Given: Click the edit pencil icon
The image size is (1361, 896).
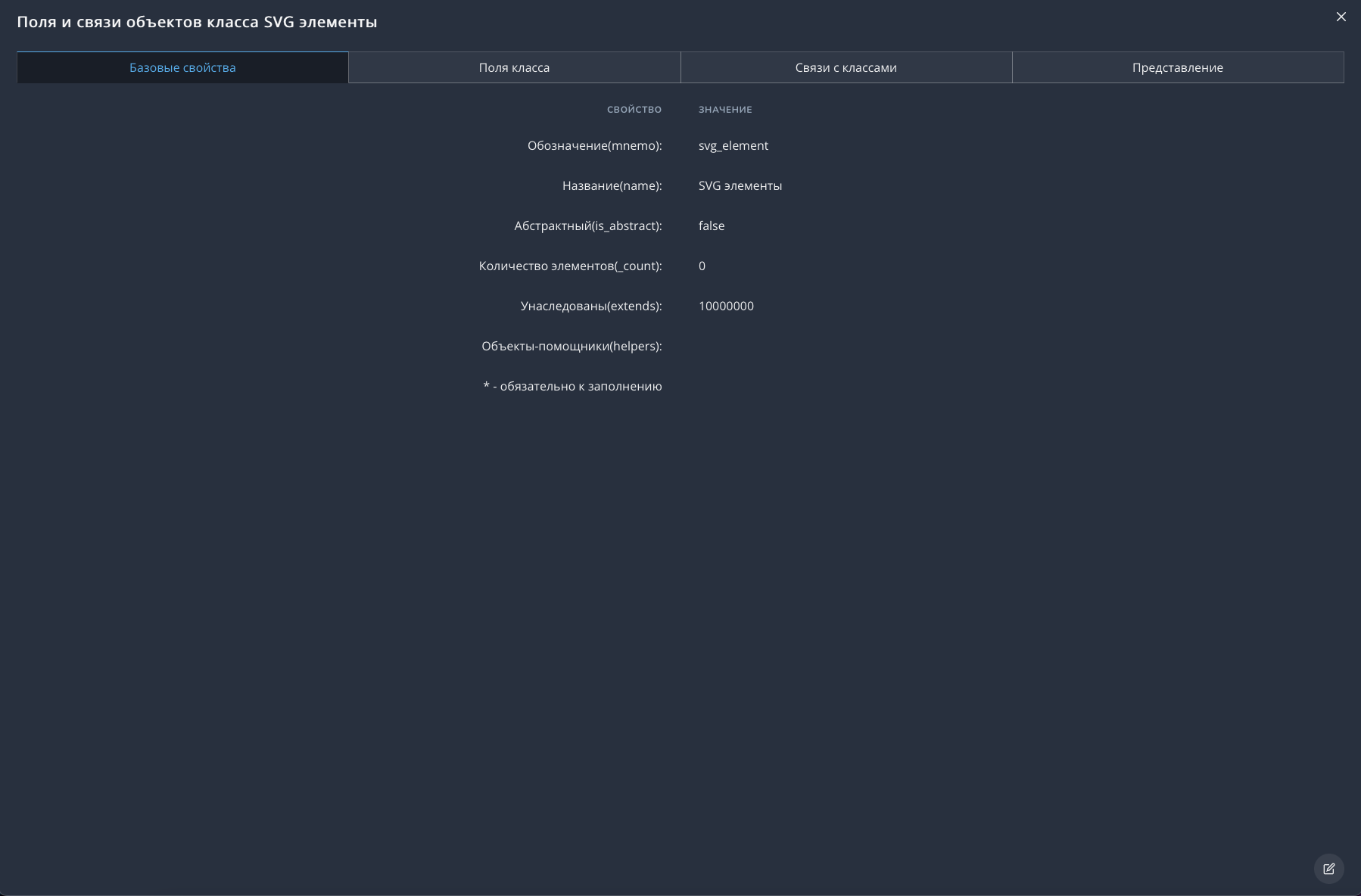Looking at the screenshot, I should [1328, 869].
